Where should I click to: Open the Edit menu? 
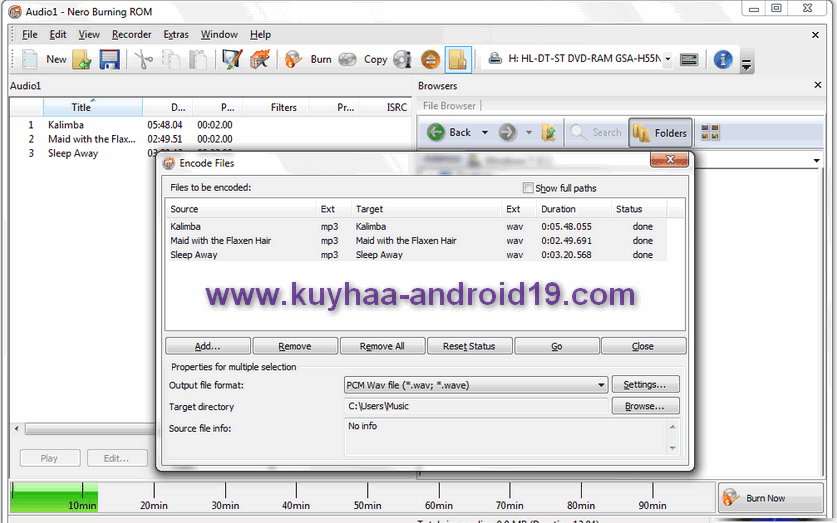(x=58, y=35)
